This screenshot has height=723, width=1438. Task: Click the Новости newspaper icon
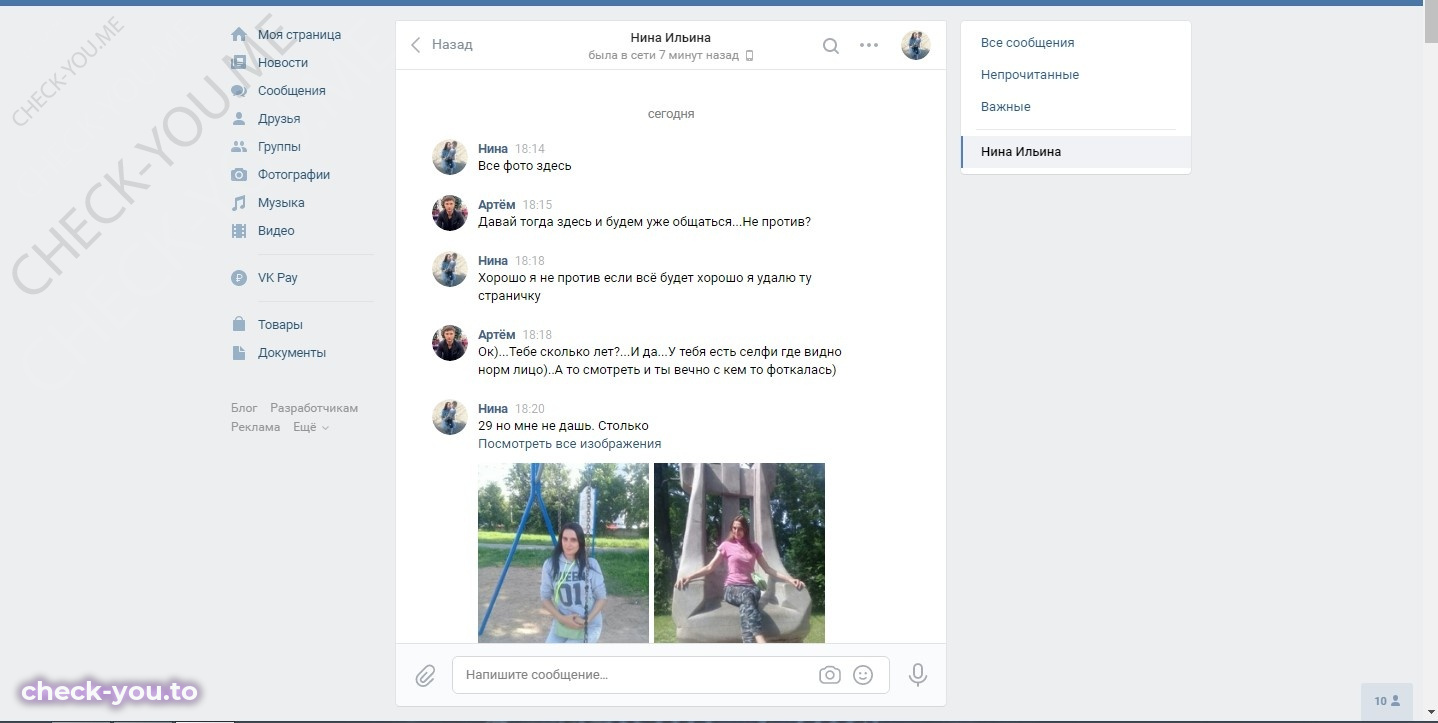239,63
